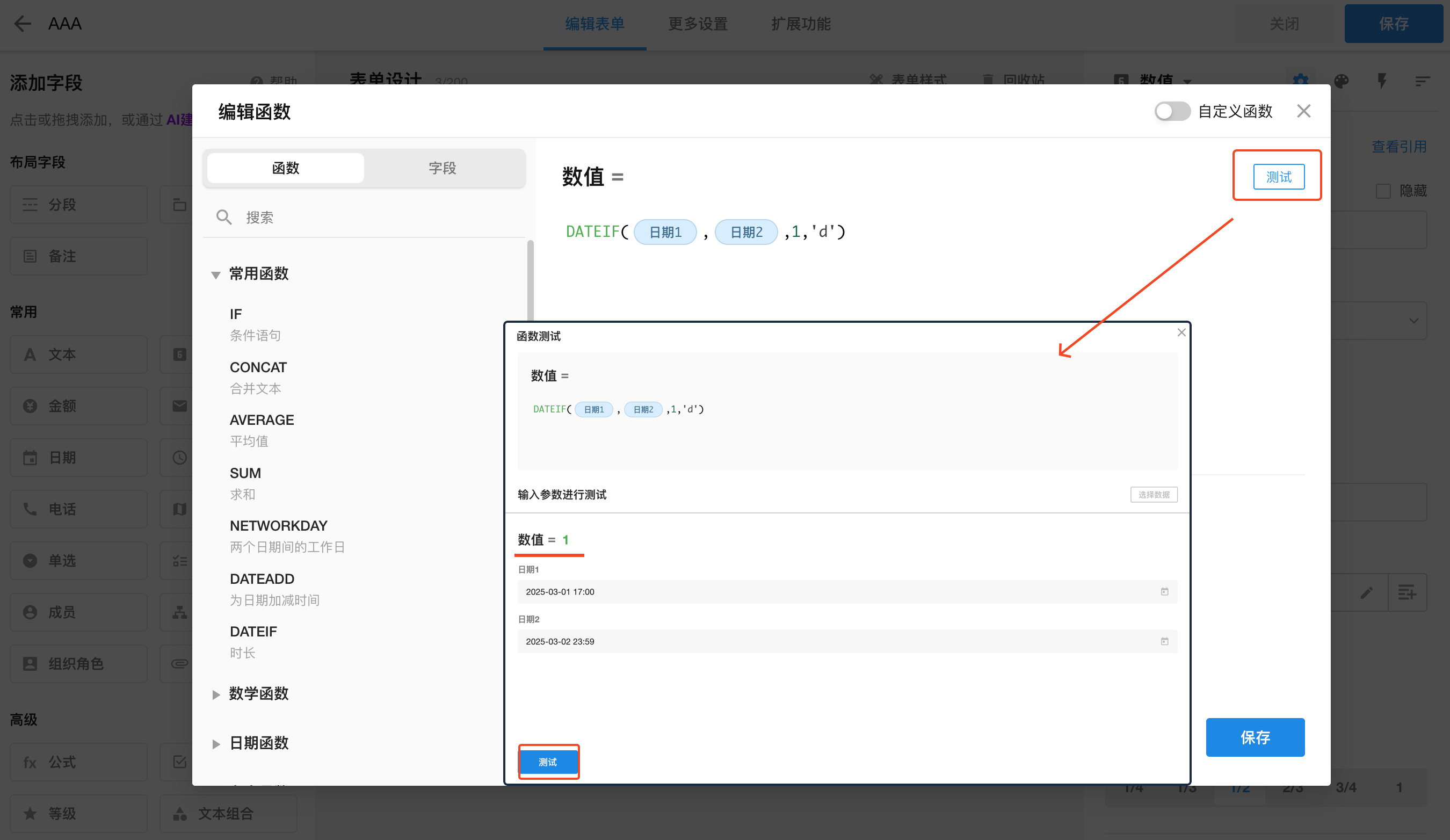
Task: Open 表单样式 in the design toolbar
Action: [x=908, y=79]
